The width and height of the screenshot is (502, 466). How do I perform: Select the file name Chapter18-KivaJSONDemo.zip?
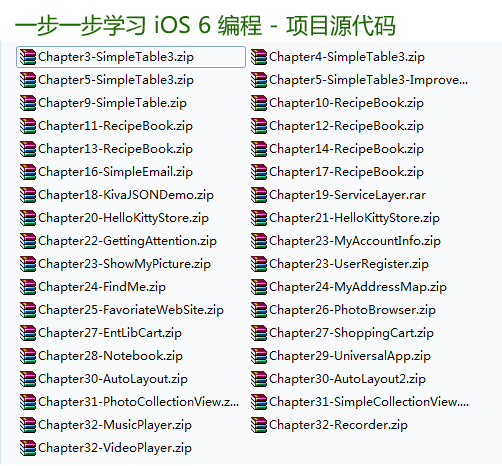click(126, 195)
